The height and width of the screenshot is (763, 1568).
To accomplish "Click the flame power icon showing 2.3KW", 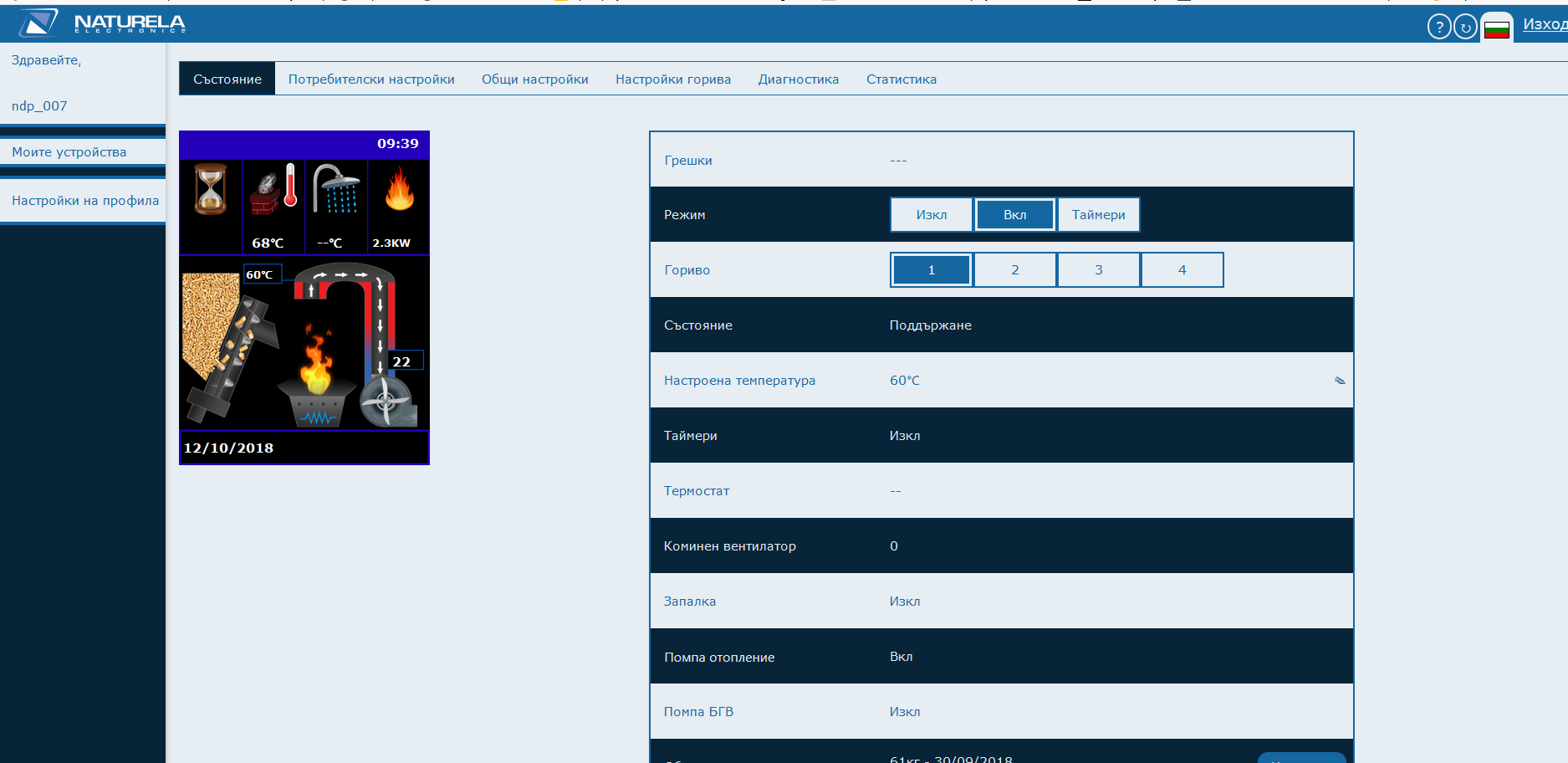I will 399,189.
